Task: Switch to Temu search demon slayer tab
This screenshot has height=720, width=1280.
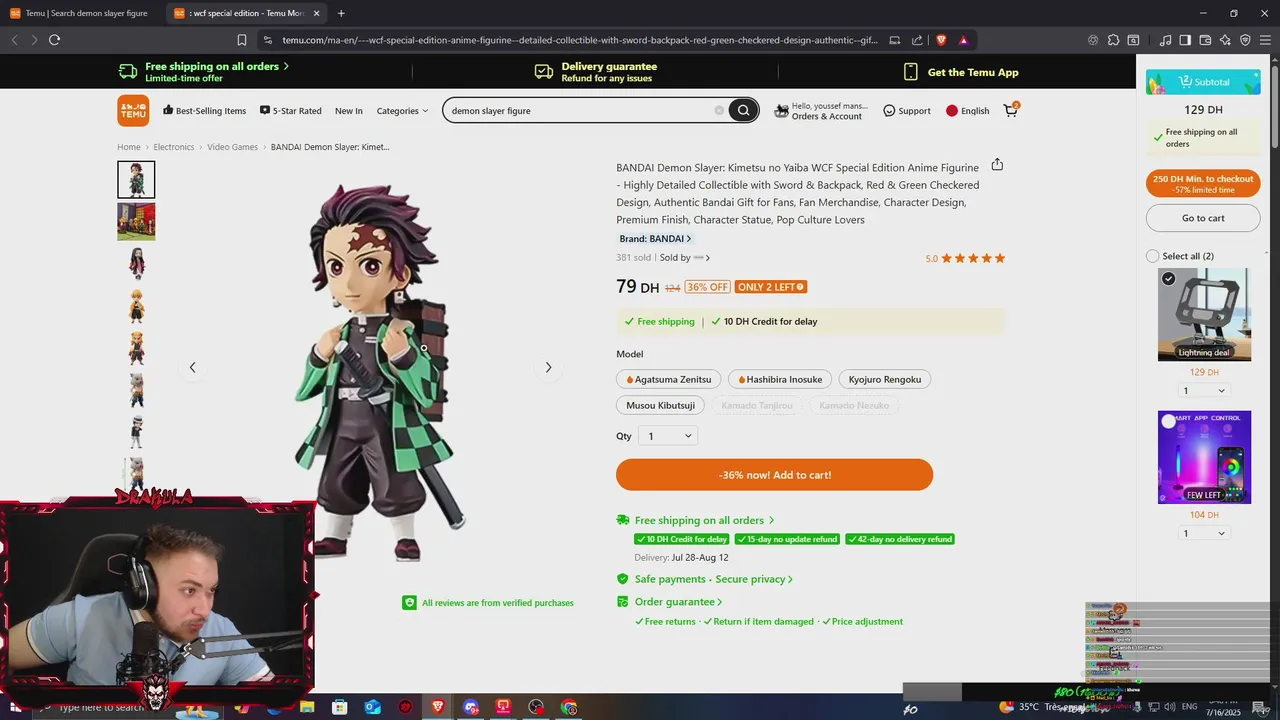Action: click(80, 13)
